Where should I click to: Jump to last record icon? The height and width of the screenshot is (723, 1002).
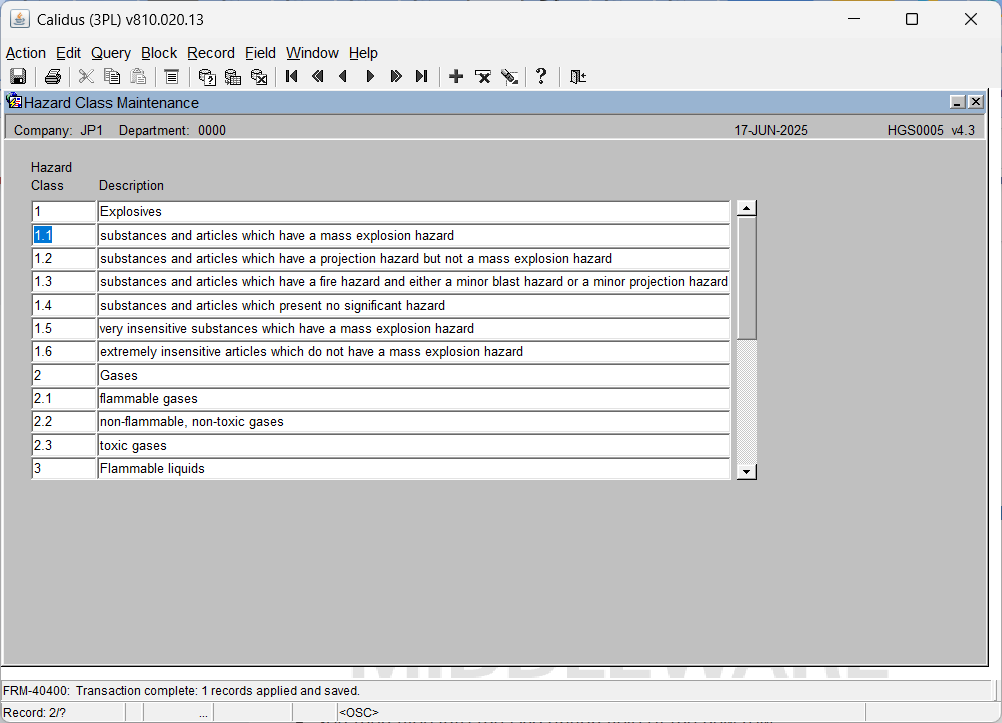pos(422,77)
